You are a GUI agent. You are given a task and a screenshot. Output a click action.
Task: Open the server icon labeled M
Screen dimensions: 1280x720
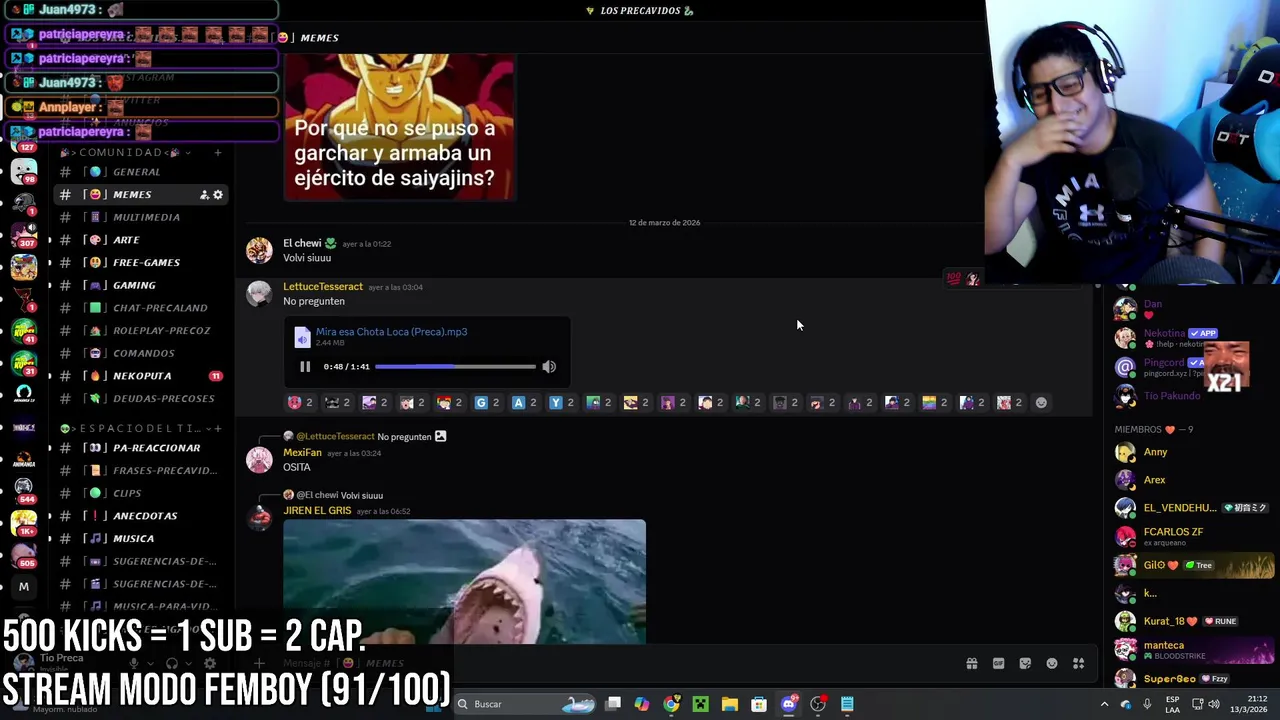24,587
